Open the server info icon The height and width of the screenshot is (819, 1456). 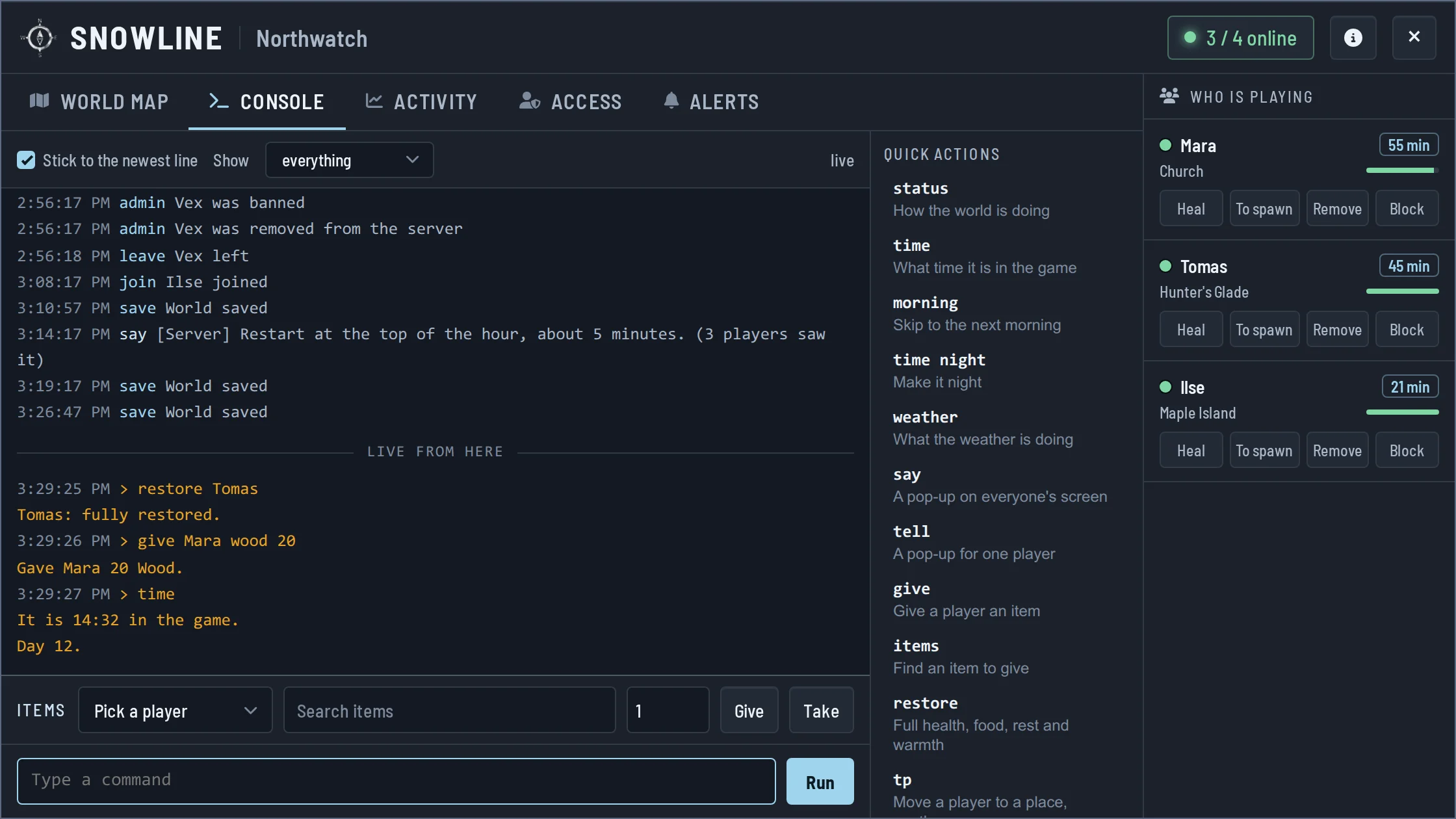click(1353, 38)
